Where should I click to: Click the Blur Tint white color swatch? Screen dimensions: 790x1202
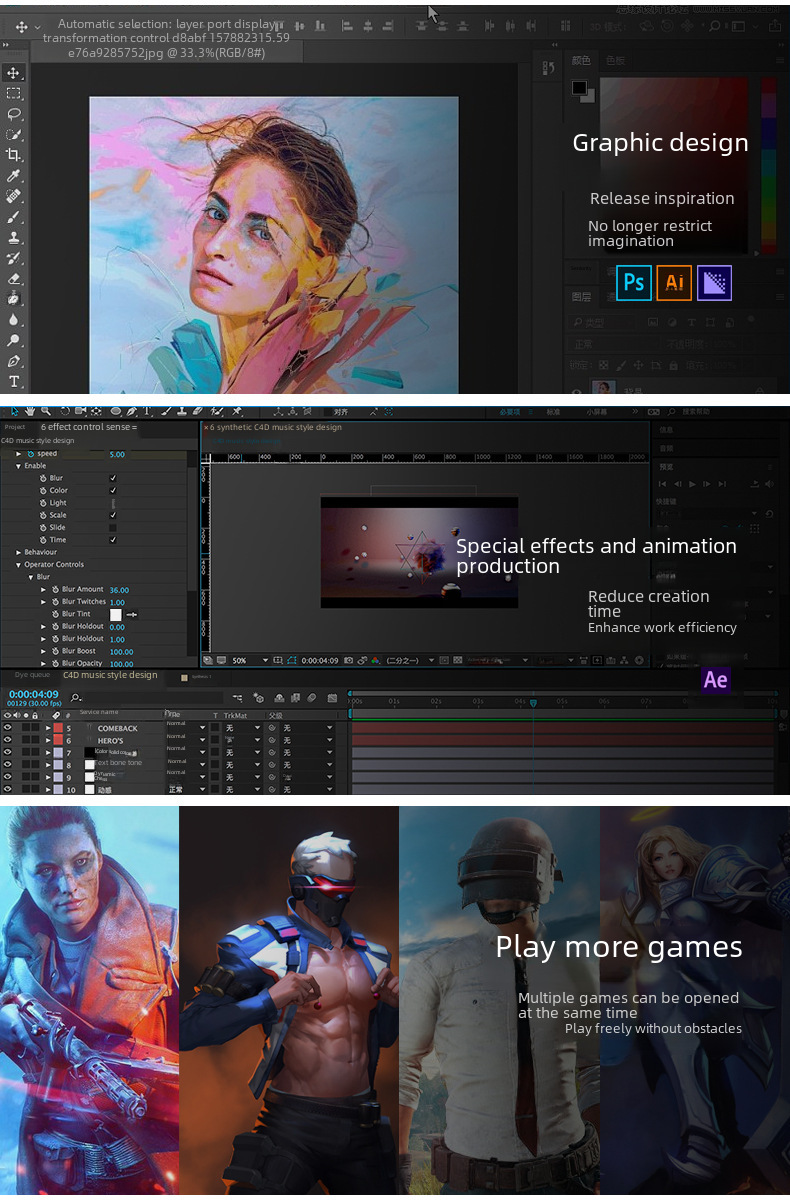pos(115,614)
